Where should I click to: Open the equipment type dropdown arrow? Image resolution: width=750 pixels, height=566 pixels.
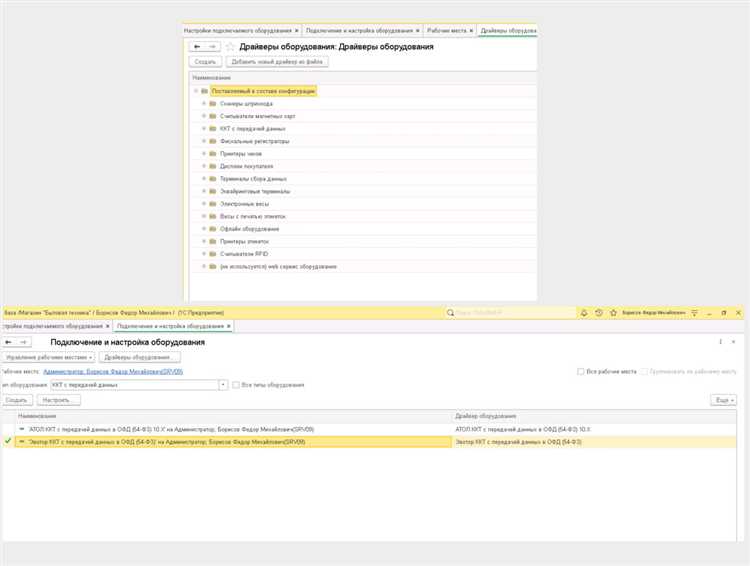[x=223, y=385]
